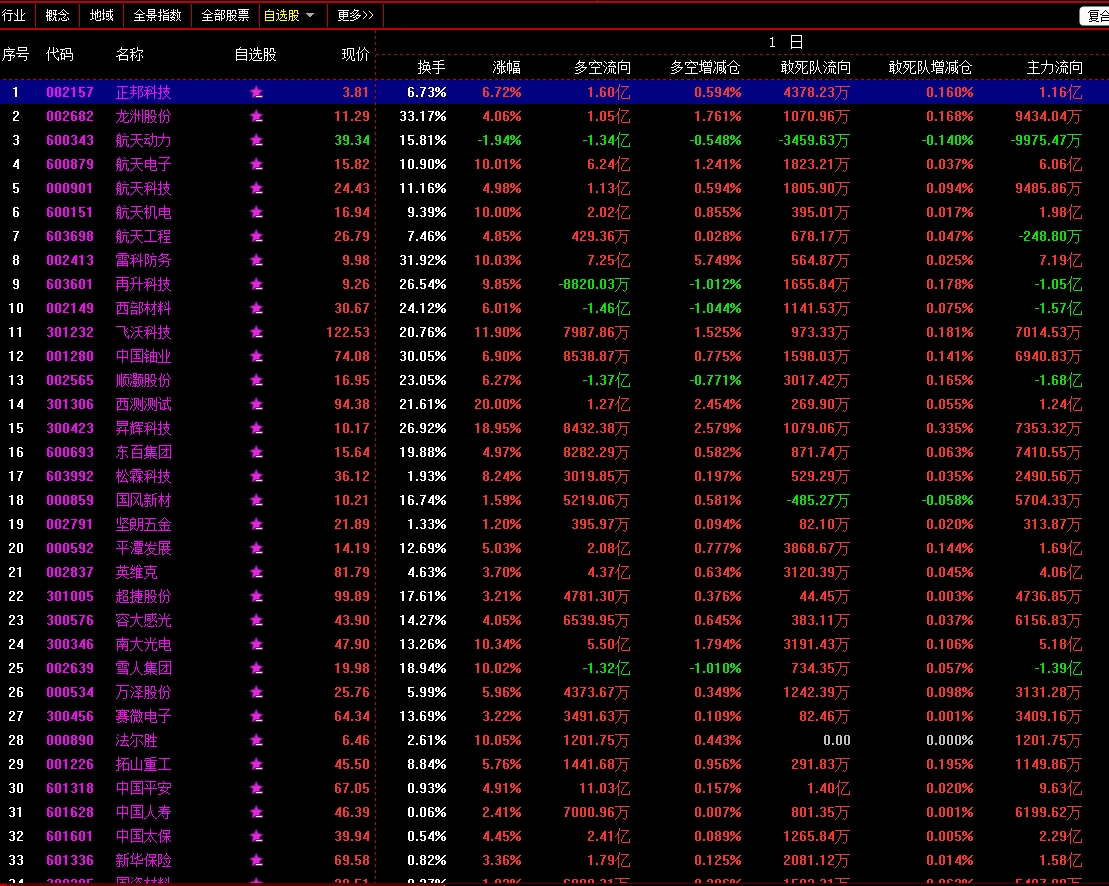The height and width of the screenshot is (886, 1109).
Task: Toggle favorite star for 坚朗五金
Action: pyautogui.click(x=256, y=525)
